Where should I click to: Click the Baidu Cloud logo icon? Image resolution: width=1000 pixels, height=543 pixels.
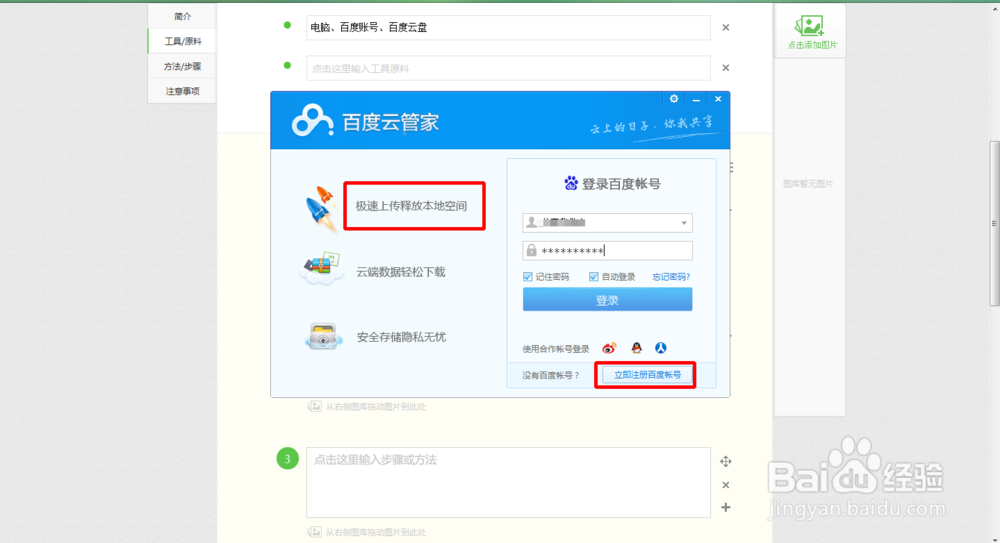pyautogui.click(x=312, y=120)
